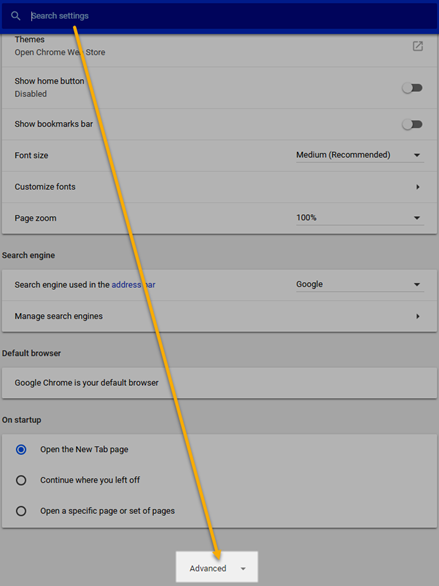Open the Google search engine dropdown
This screenshot has height=586, width=439.
[x=360, y=284]
